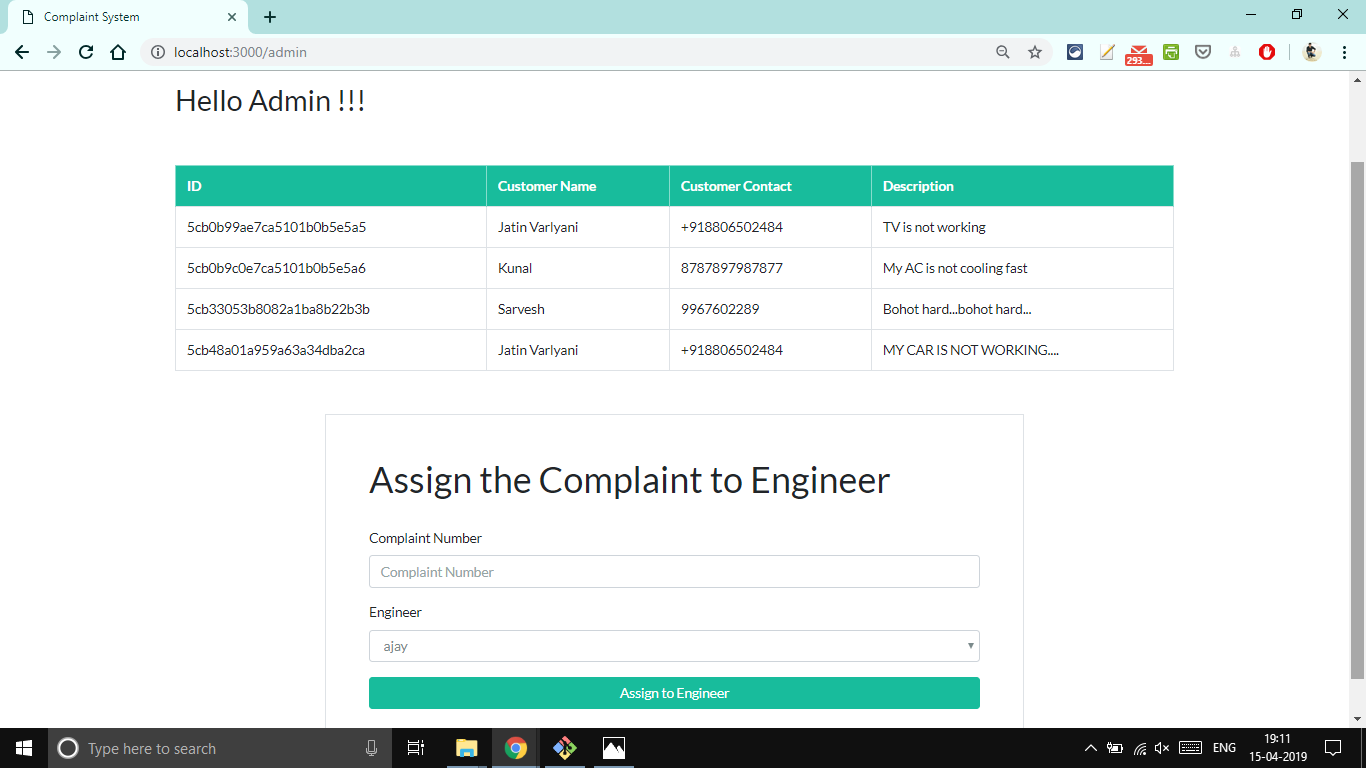This screenshot has height=768, width=1366.
Task: Open the red AdBlock stop-hand extension
Action: coord(1267,52)
